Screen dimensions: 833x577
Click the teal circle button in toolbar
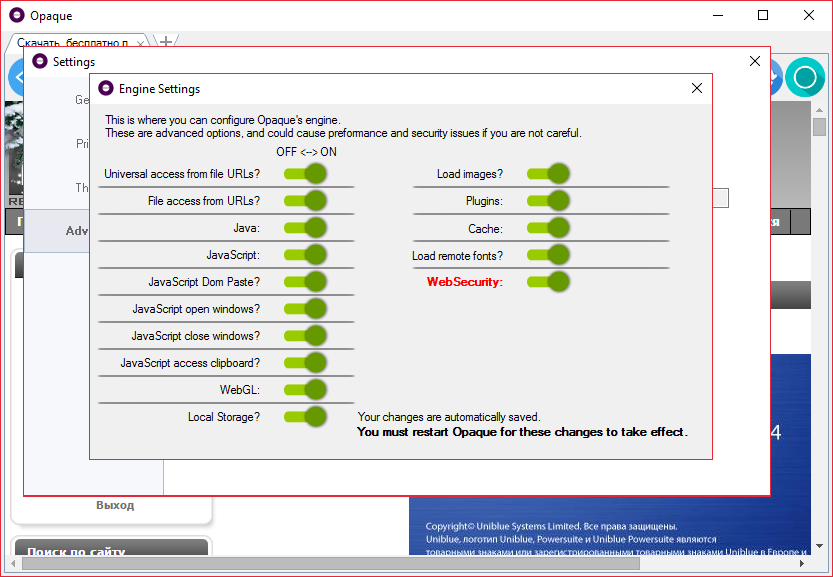pyautogui.click(x=805, y=78)
